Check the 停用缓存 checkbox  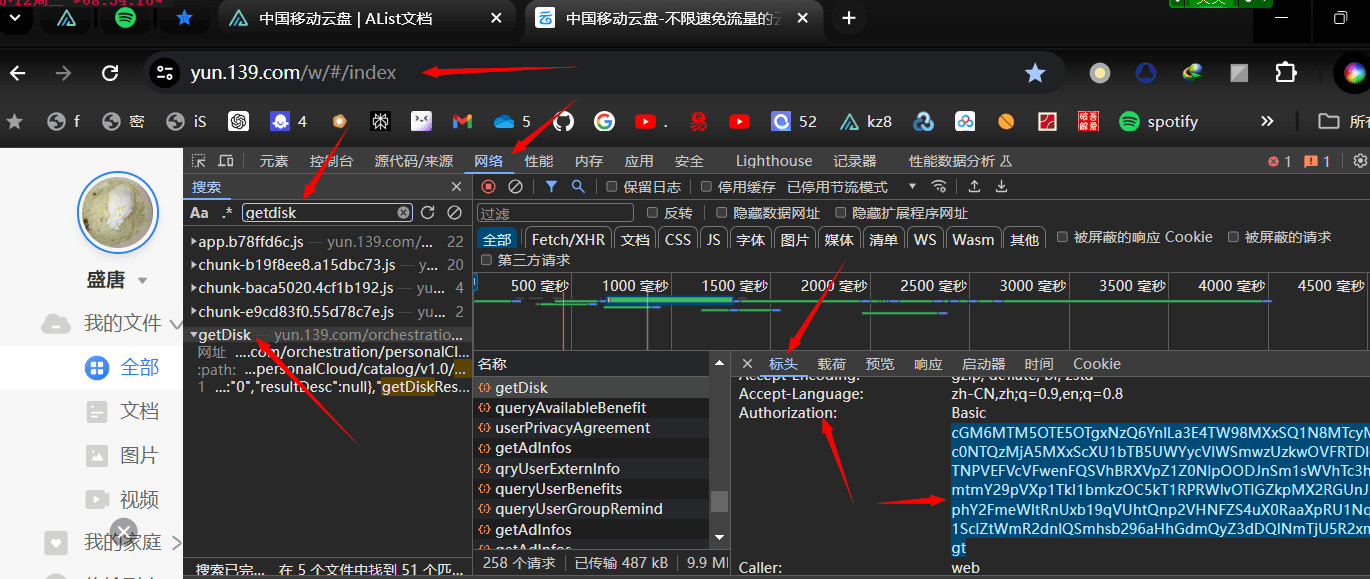pyautogui.click(x=706, y=187)
